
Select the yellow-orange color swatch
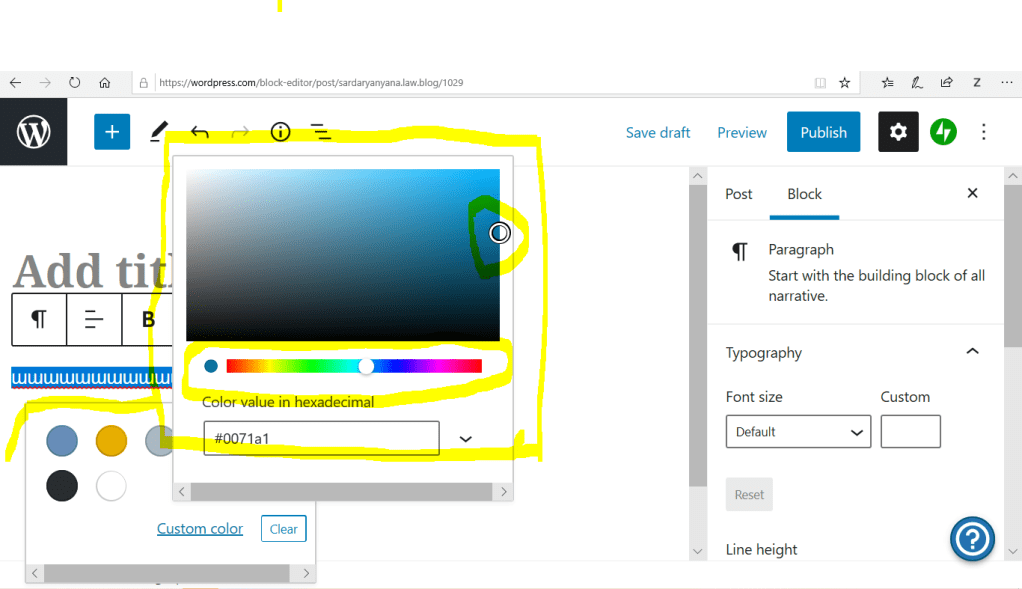coord(111,440)
